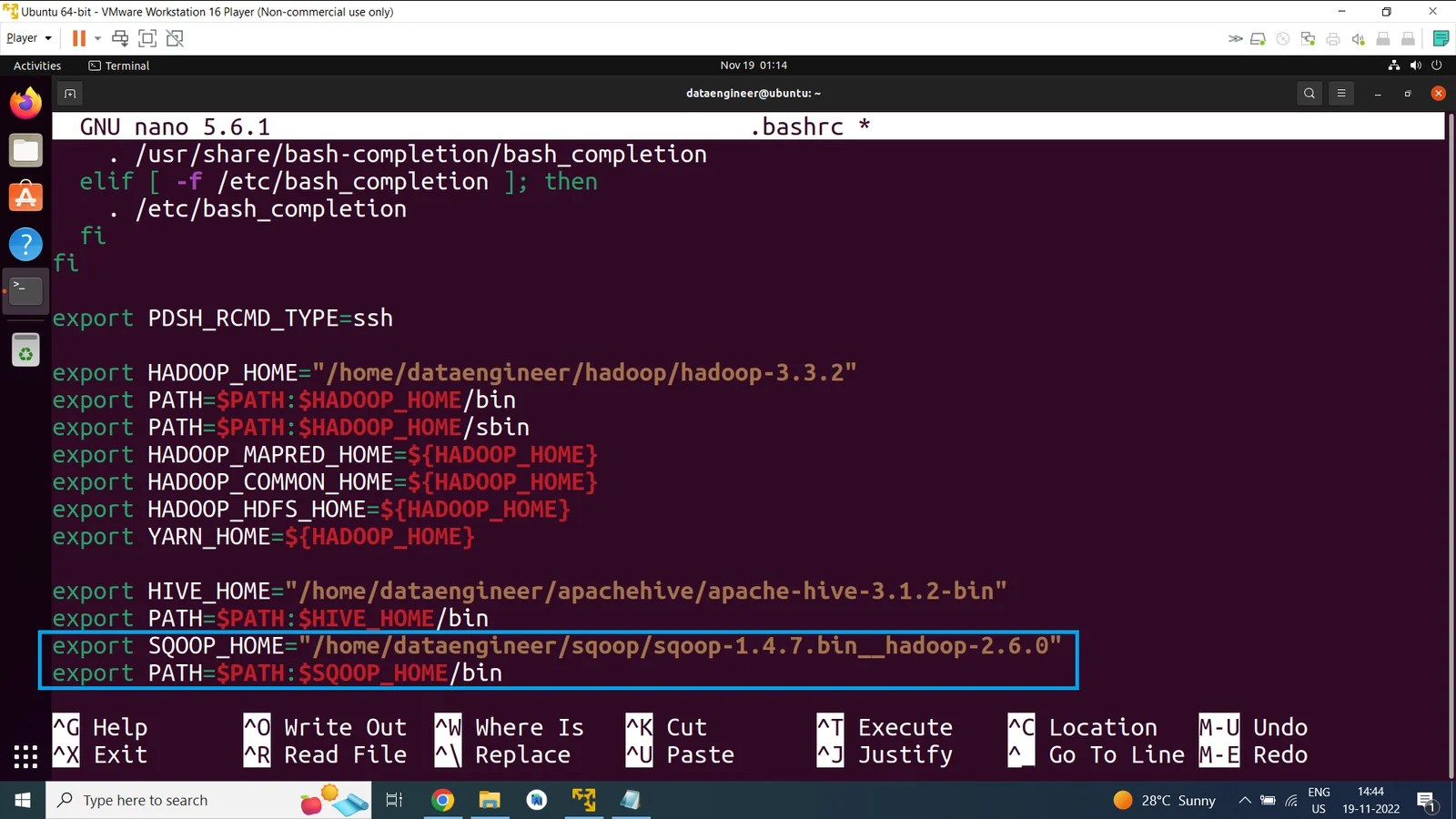Click the virtual sound card icon

[1358, 37]
